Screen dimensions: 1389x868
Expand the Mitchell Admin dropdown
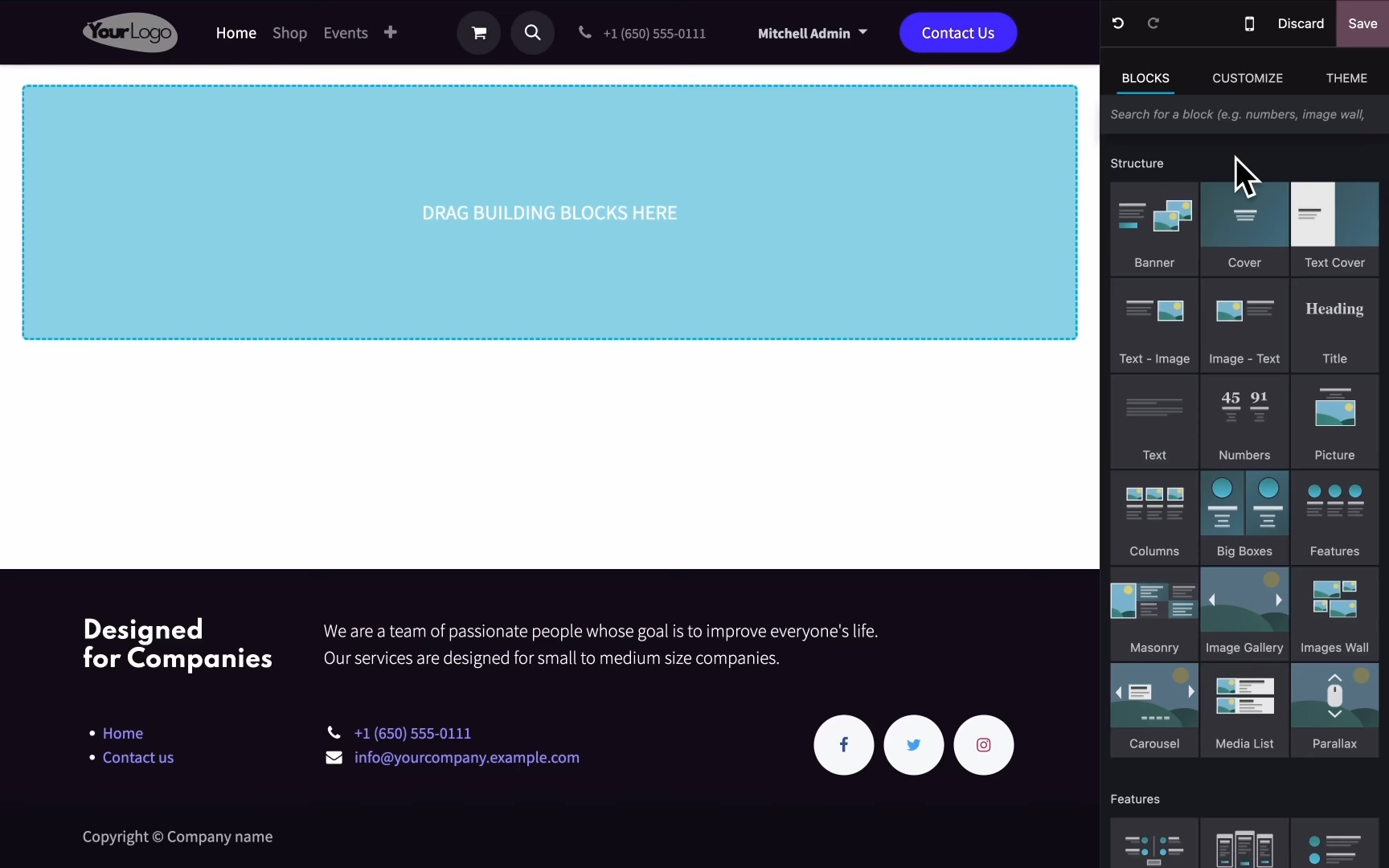(x=812, y=33)
